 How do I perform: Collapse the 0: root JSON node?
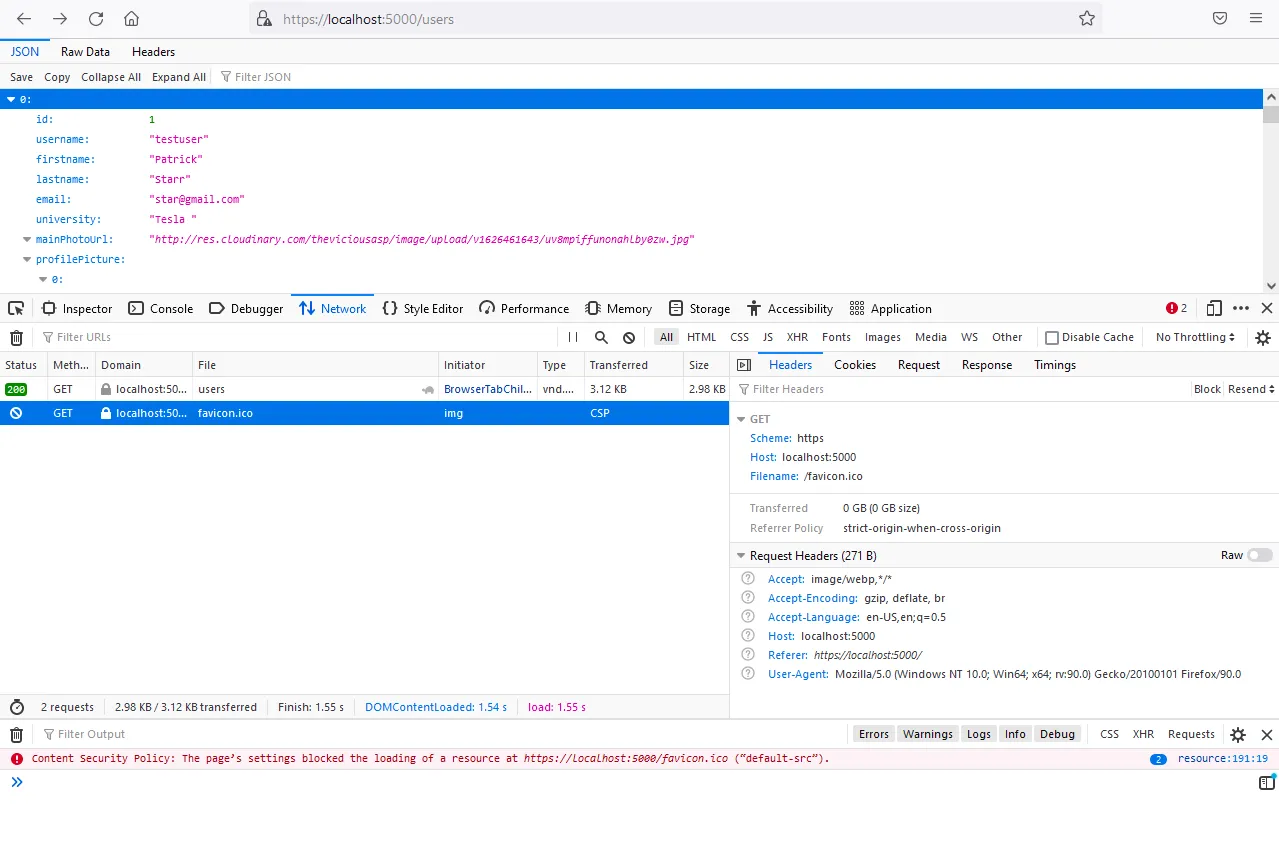[11, 99]
